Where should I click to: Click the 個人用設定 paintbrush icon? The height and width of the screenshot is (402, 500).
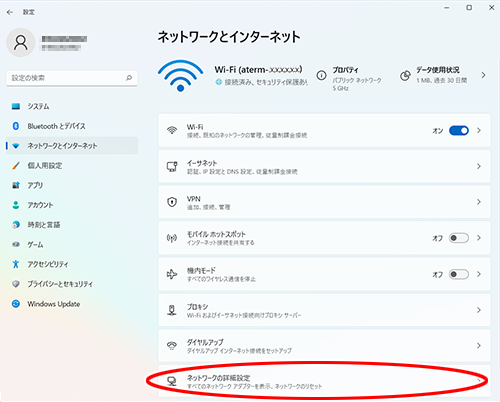point(16,166)
